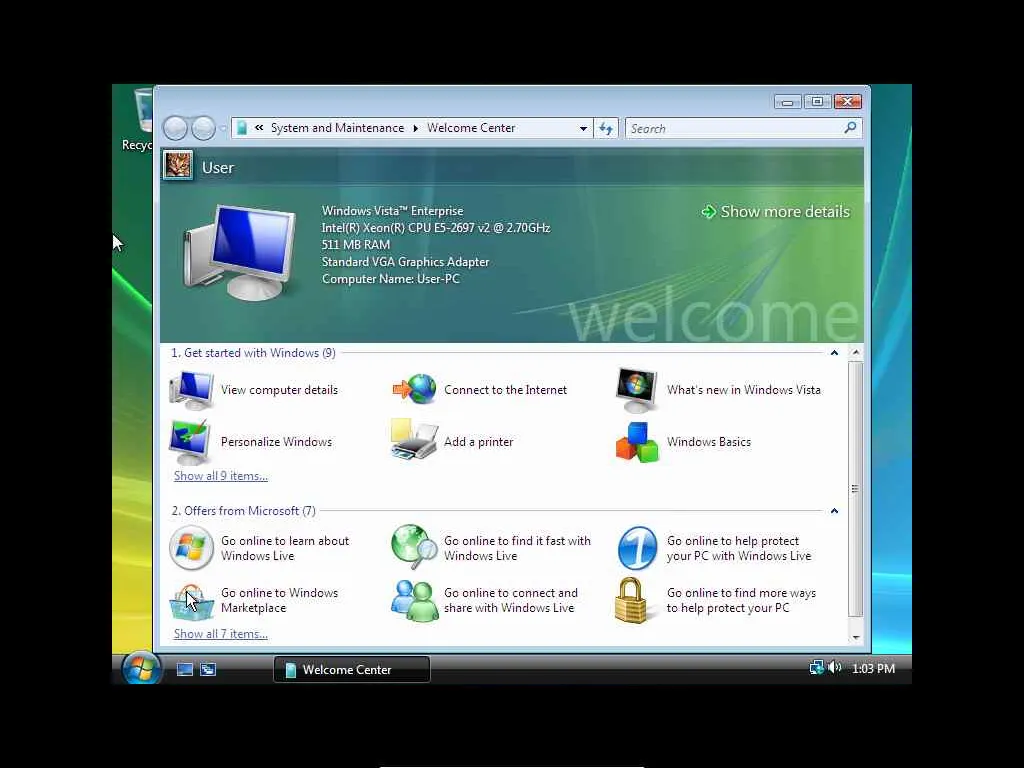Select the help protect your PC Windows Live icon

tap(637, 548)
